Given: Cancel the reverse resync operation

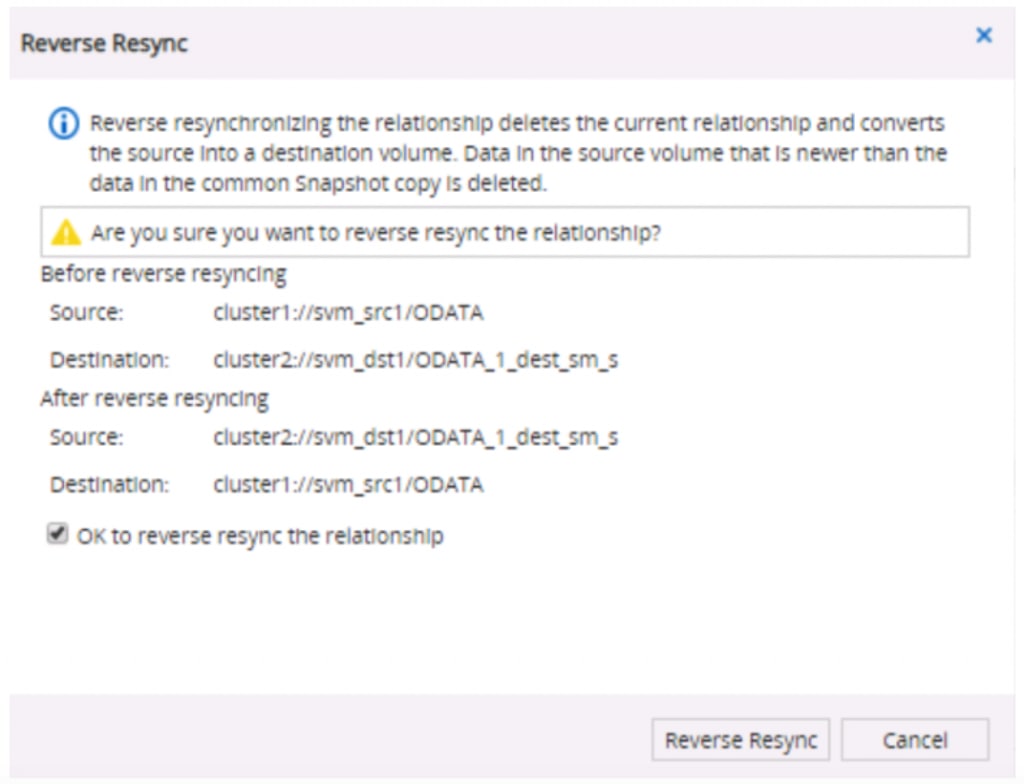Looking at the screenshot, I should (x=915, y=741).
